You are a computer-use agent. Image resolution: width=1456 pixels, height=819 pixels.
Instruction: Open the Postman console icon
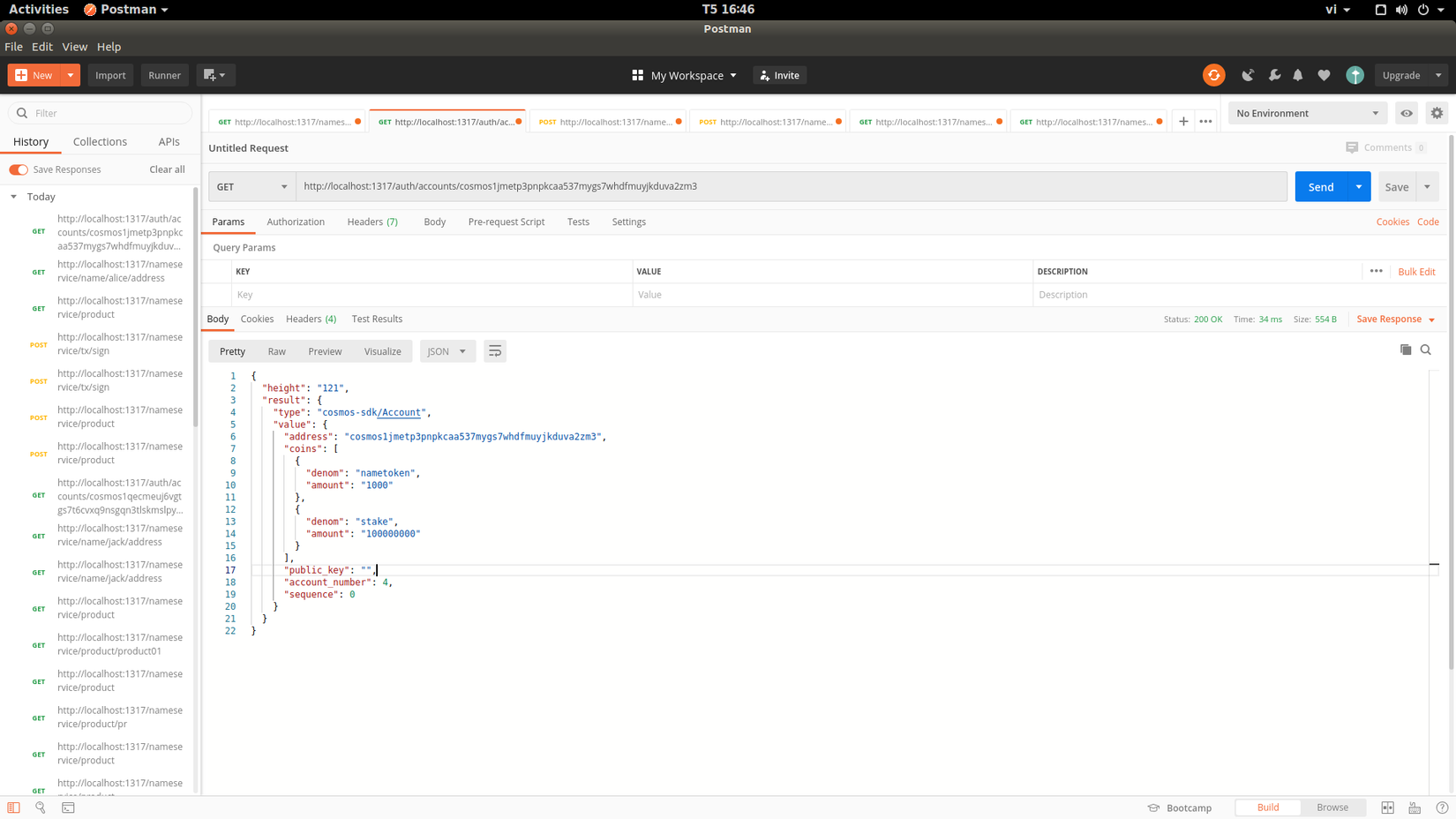coord(68,808)
